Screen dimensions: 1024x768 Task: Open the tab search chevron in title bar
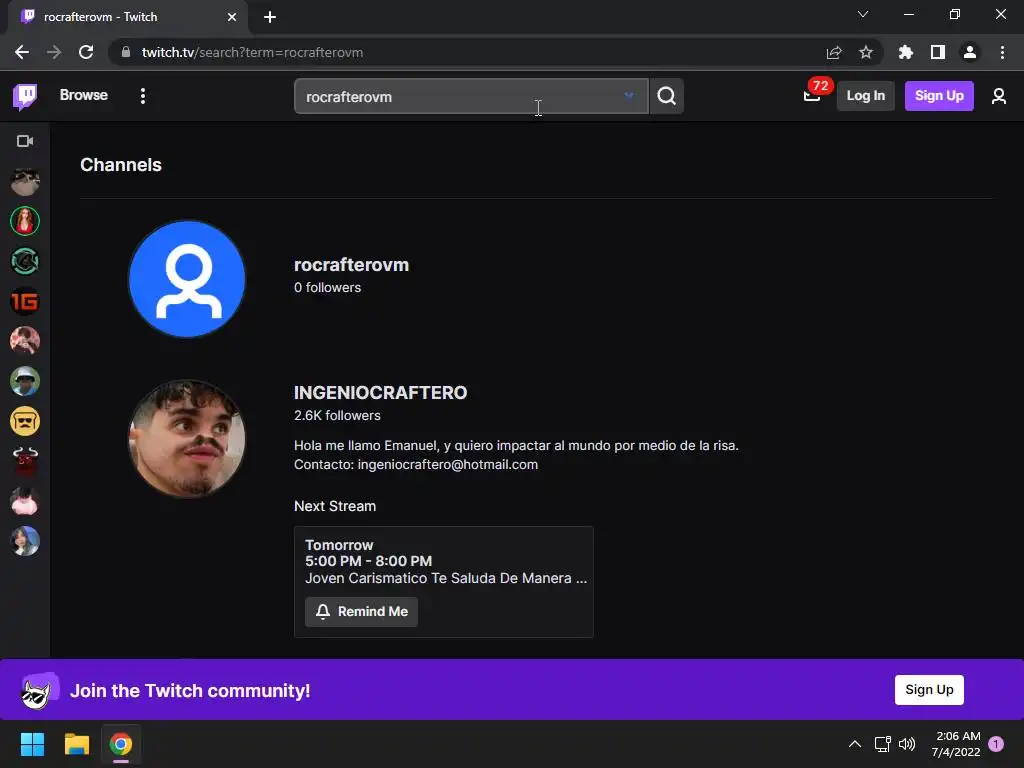[863, 14]
